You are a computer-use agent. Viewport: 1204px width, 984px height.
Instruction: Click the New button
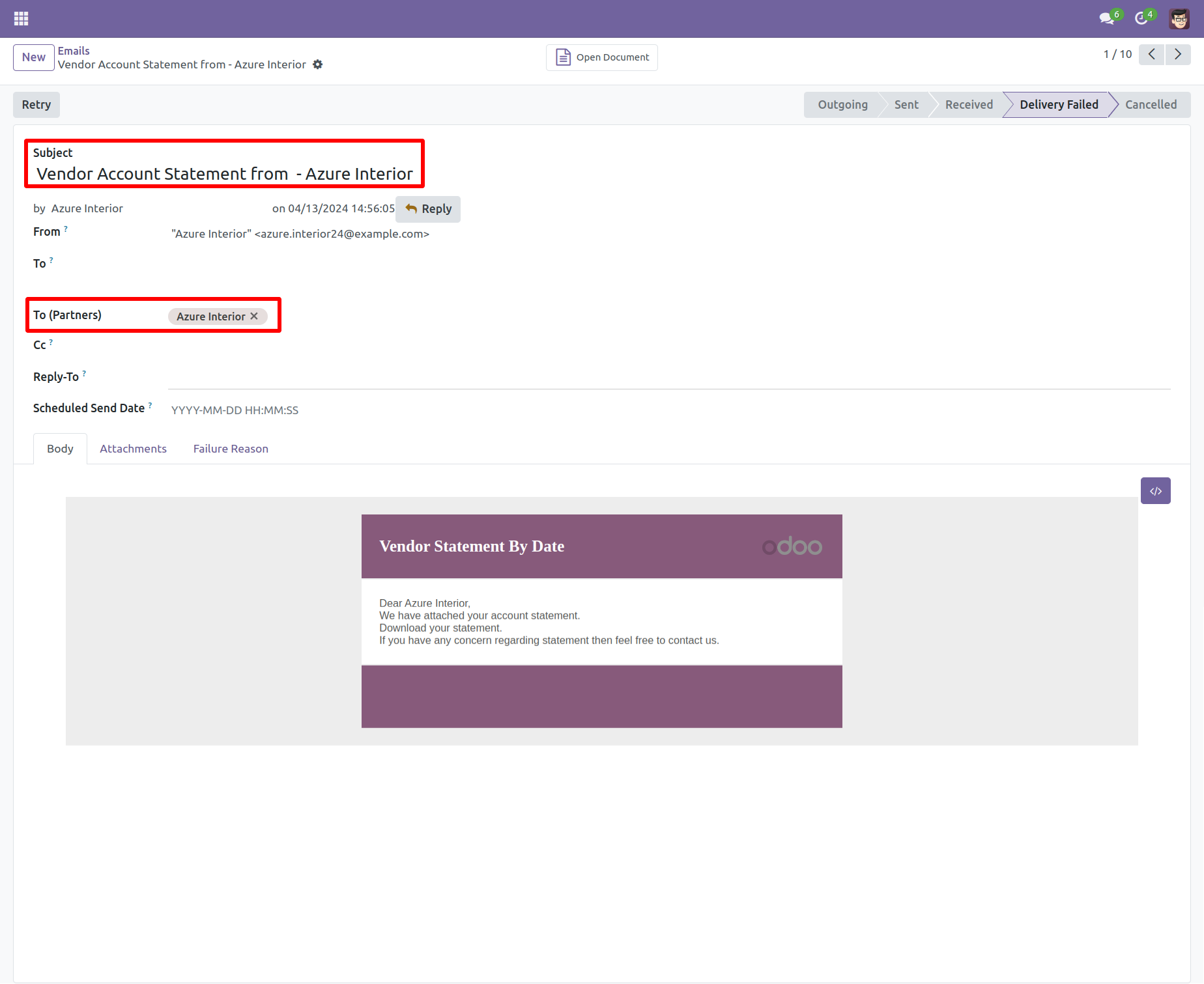coord(34,57)
